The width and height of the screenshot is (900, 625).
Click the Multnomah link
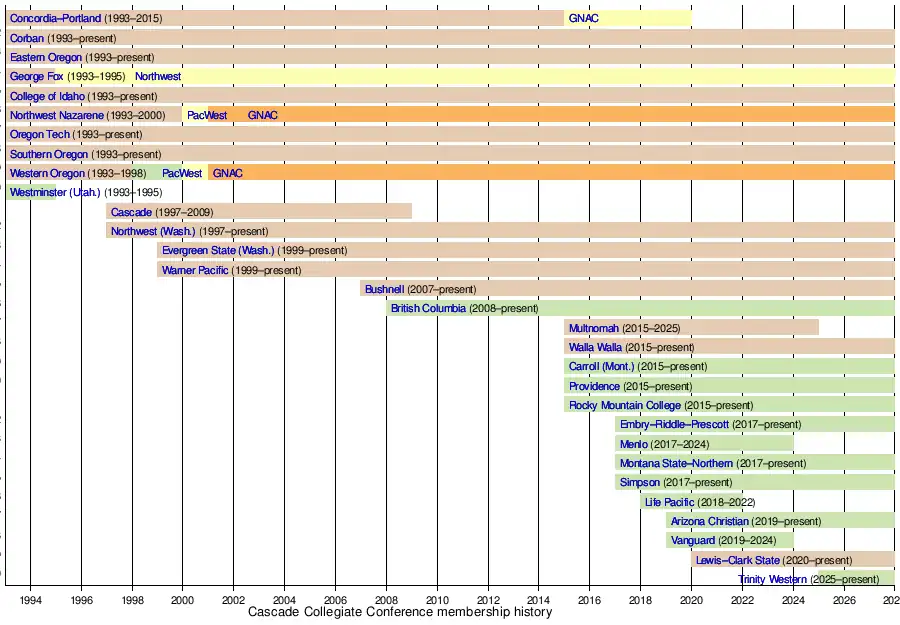click(x=594, y=328)
